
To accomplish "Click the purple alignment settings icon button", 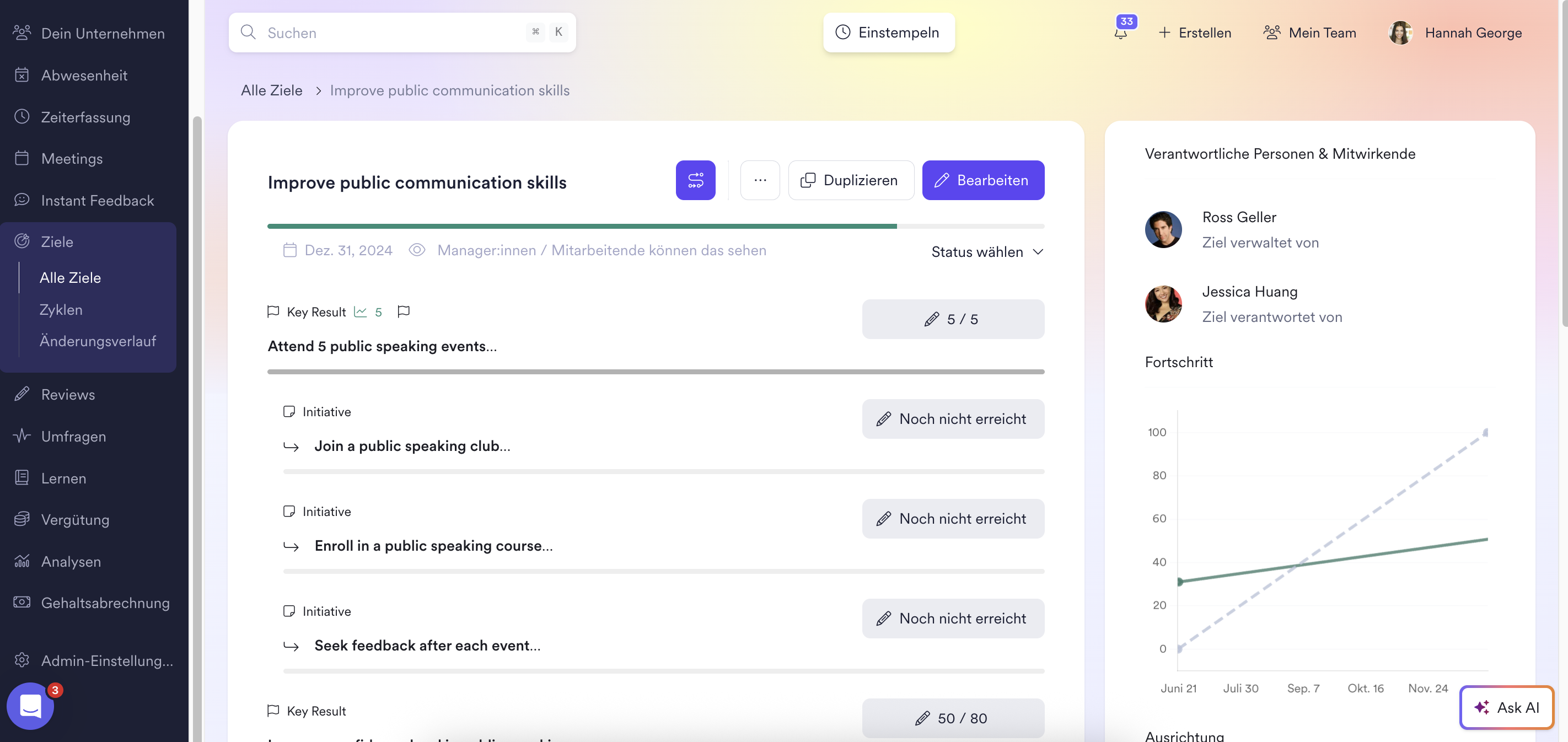I will coord(695,180).
